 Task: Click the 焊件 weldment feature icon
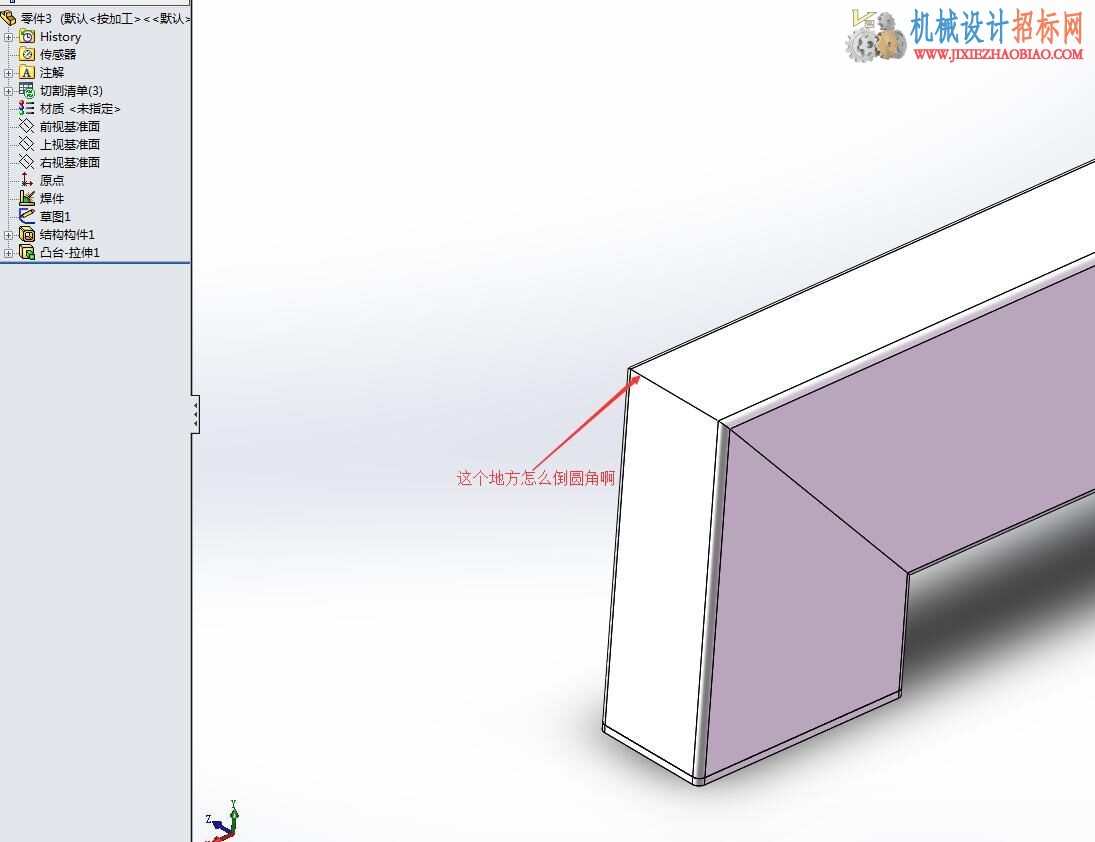pyautogui.click(x=27, y=198)
